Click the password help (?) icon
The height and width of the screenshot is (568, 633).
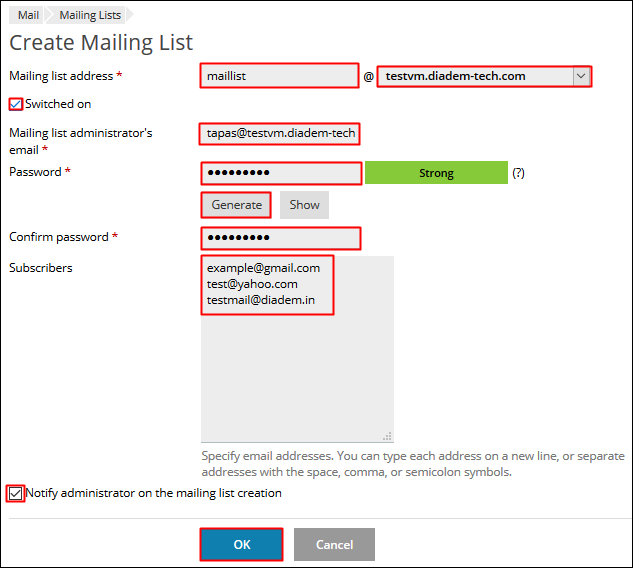click(518, 173)
